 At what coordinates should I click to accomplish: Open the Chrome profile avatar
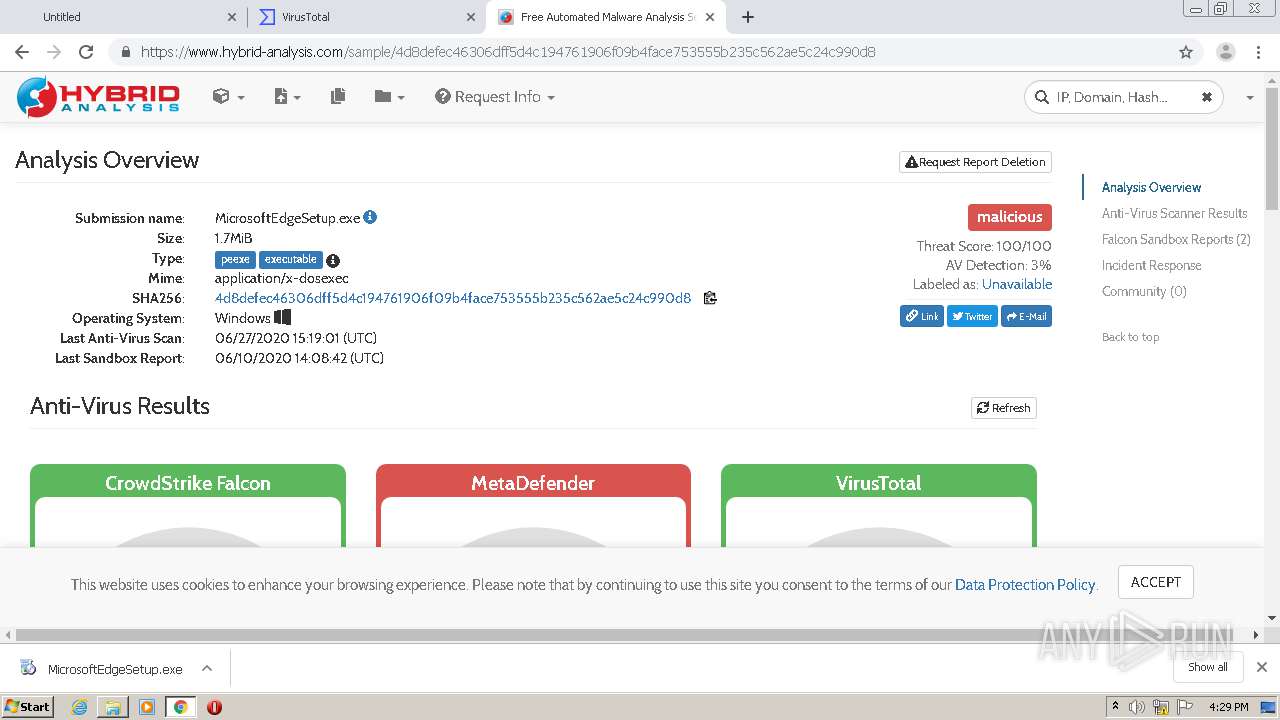tap(1226, 52)
